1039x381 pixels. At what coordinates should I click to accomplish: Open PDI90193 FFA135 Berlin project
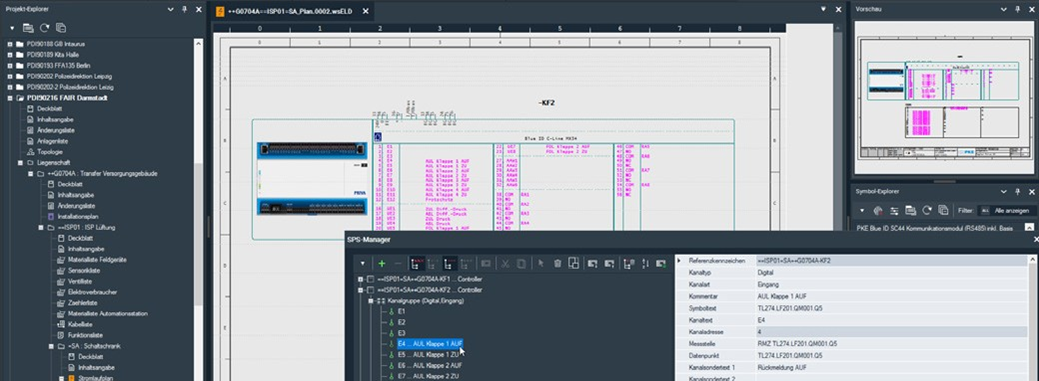58,66
